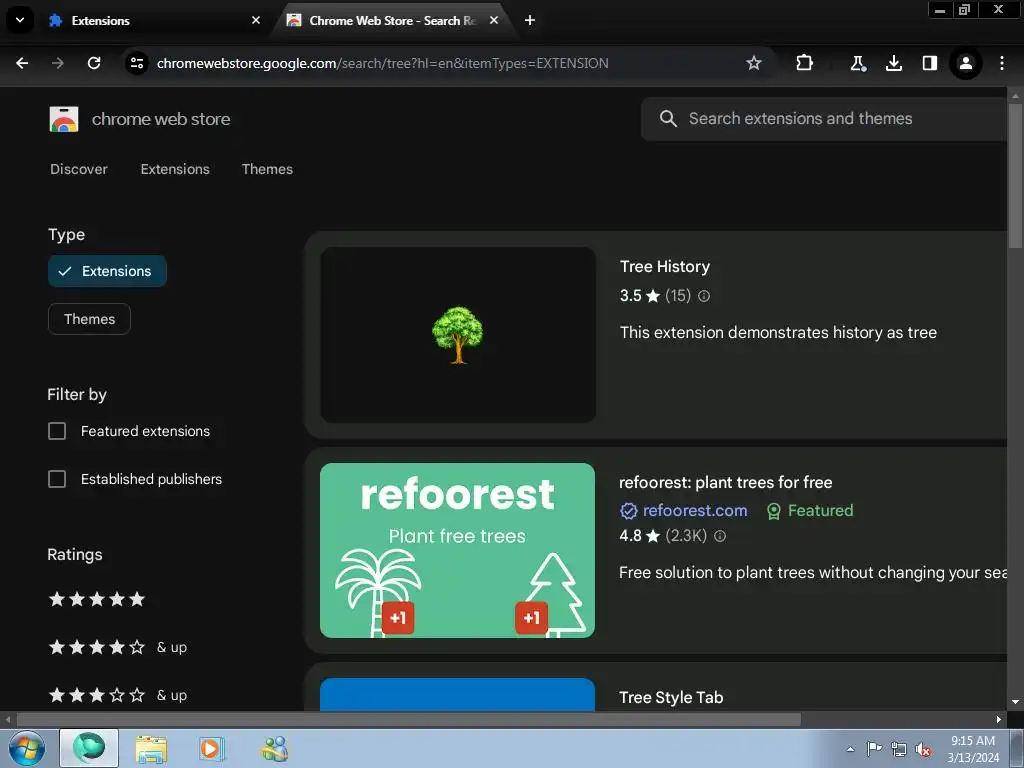View site information icon in address bar
1024x768 pixels.
pos(137,63)
